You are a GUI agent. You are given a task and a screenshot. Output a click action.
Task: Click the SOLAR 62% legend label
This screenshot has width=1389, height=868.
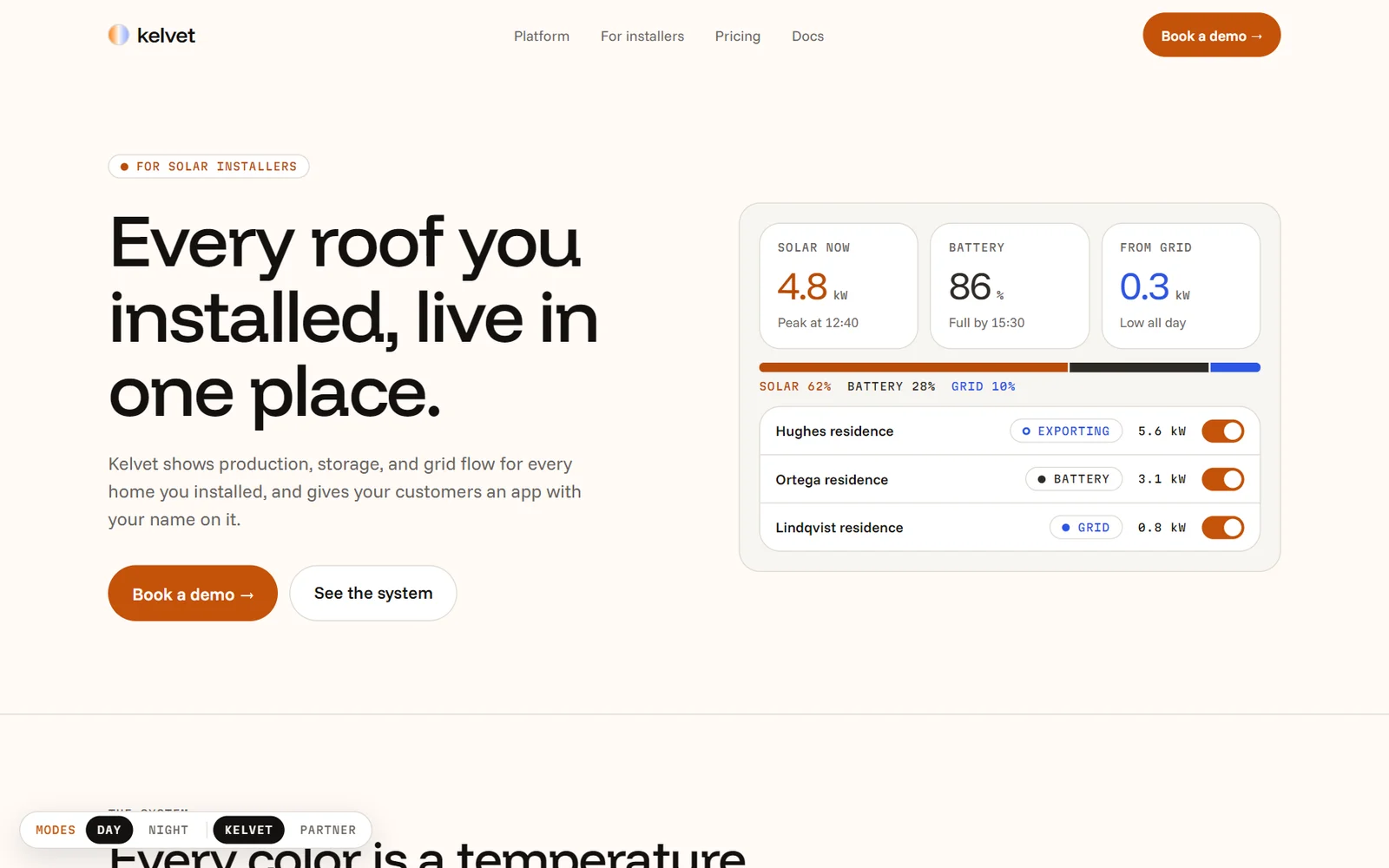coord(795,386)
